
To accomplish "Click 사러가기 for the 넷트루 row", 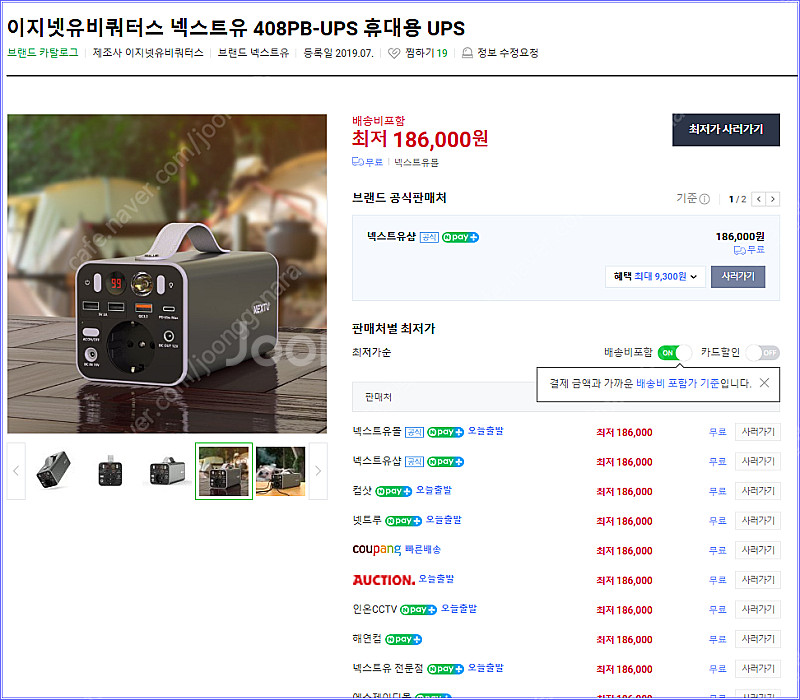I will pos(758,521).
